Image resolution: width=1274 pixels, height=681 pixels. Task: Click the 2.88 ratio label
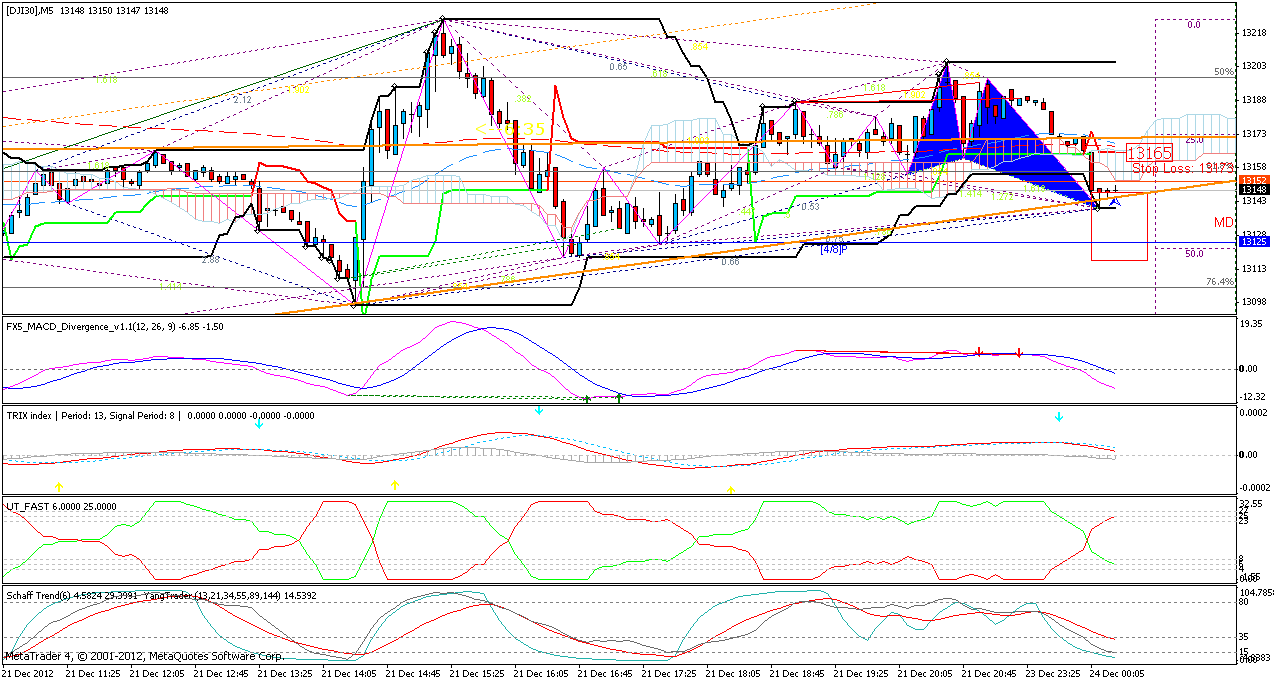point(210,260)
